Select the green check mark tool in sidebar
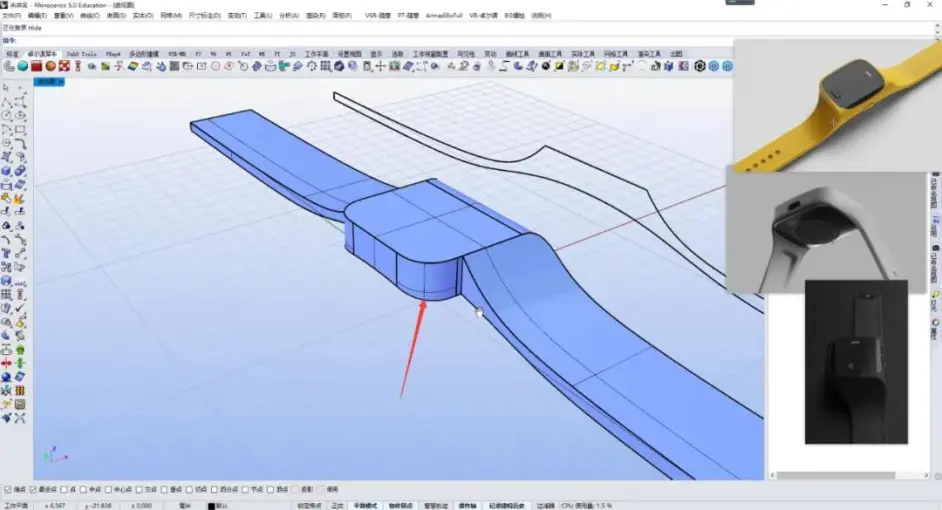 [20, 308]
